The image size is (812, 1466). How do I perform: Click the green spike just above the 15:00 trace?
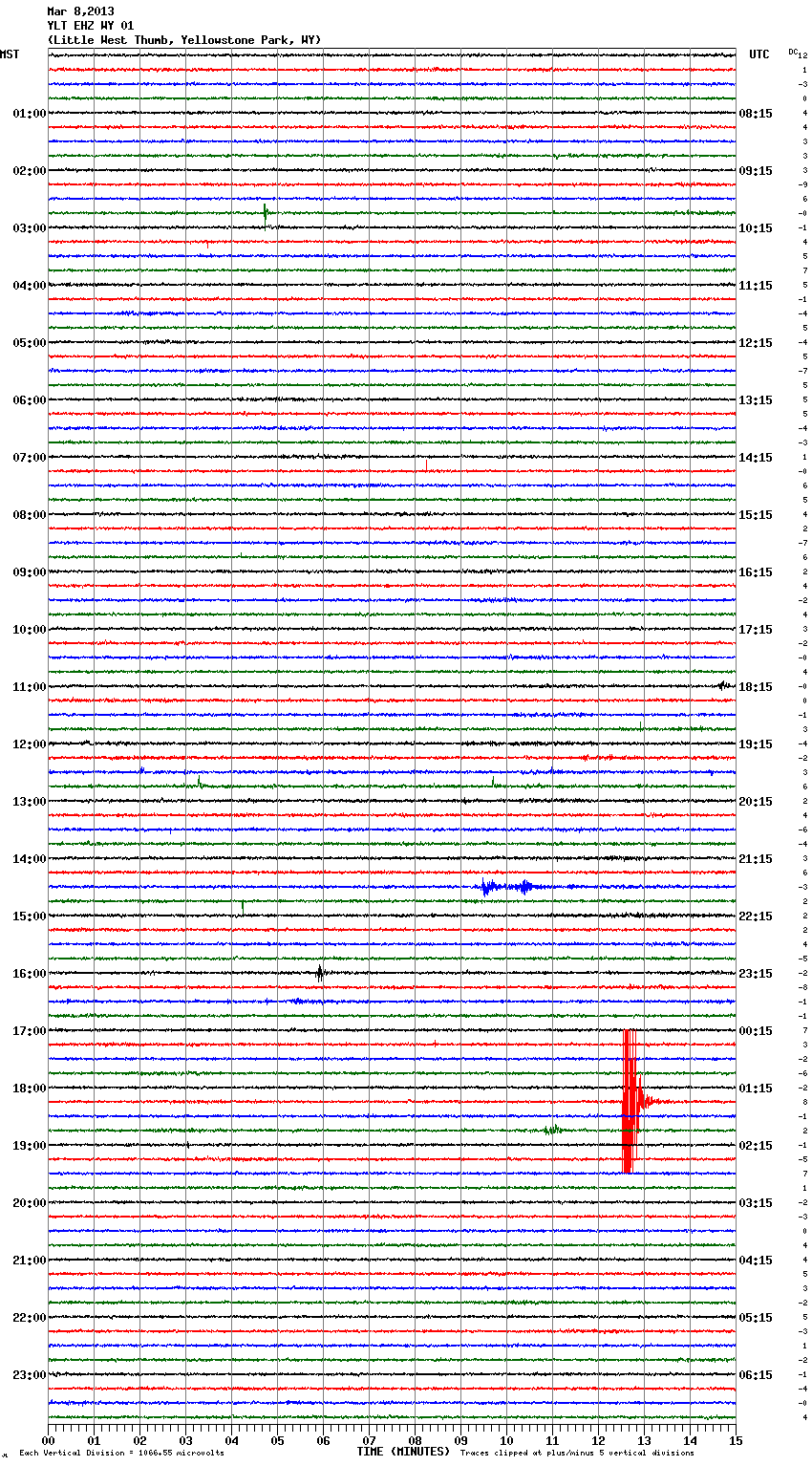pyautogui.click(x=243, y=905)
